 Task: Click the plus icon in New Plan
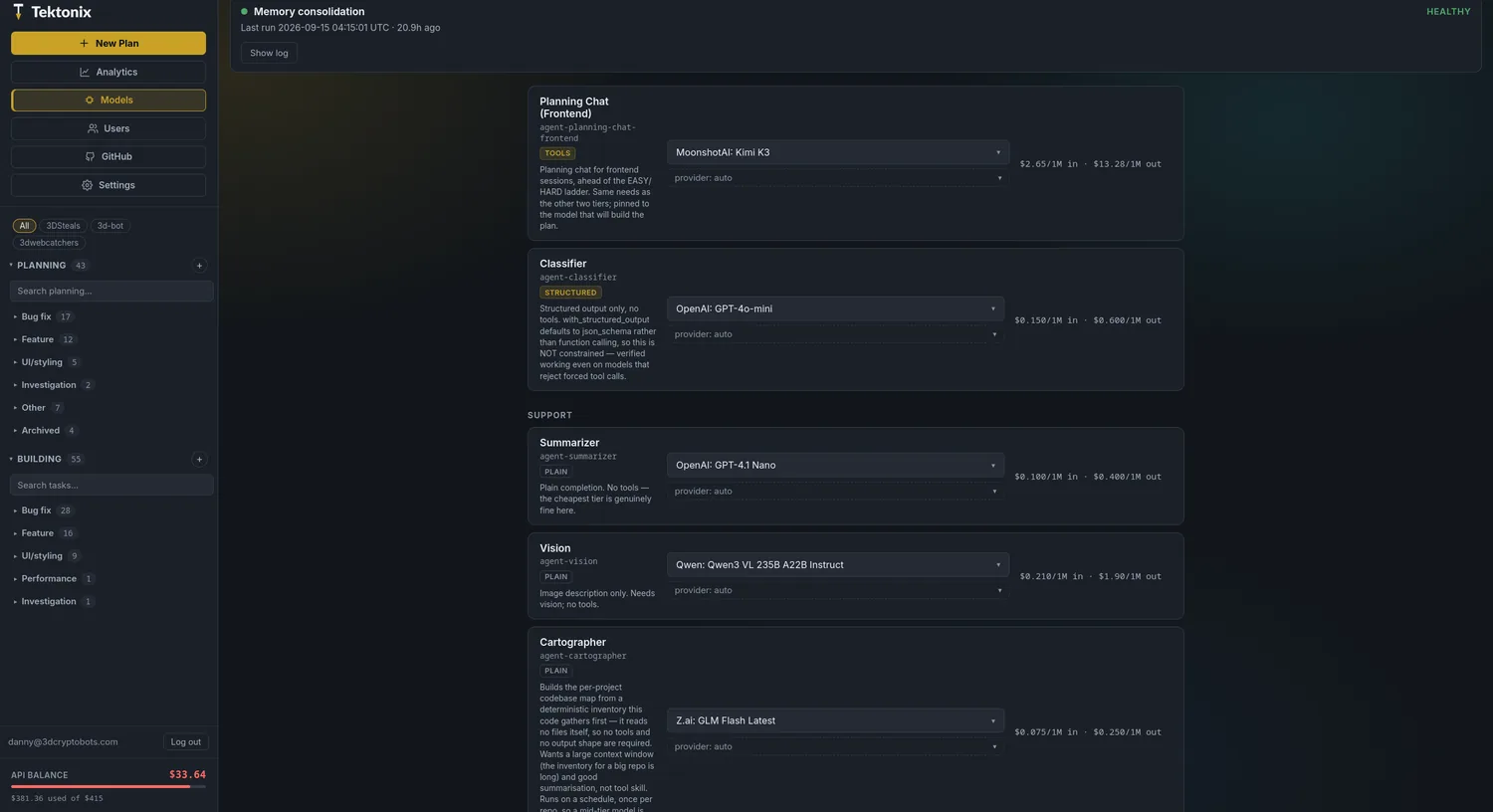(x=84, y=44)
